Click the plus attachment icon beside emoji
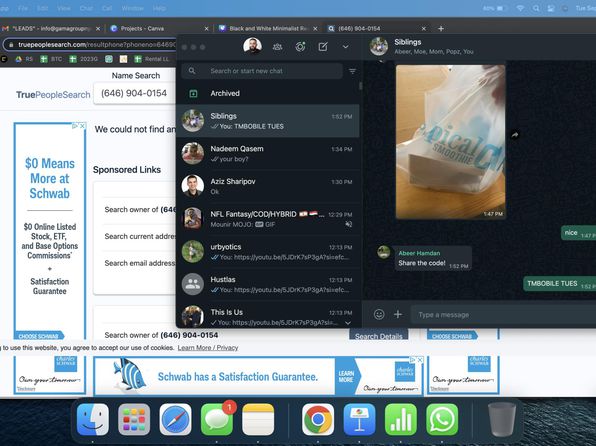Viewport: 596px width, 446px height. point(398,314)
